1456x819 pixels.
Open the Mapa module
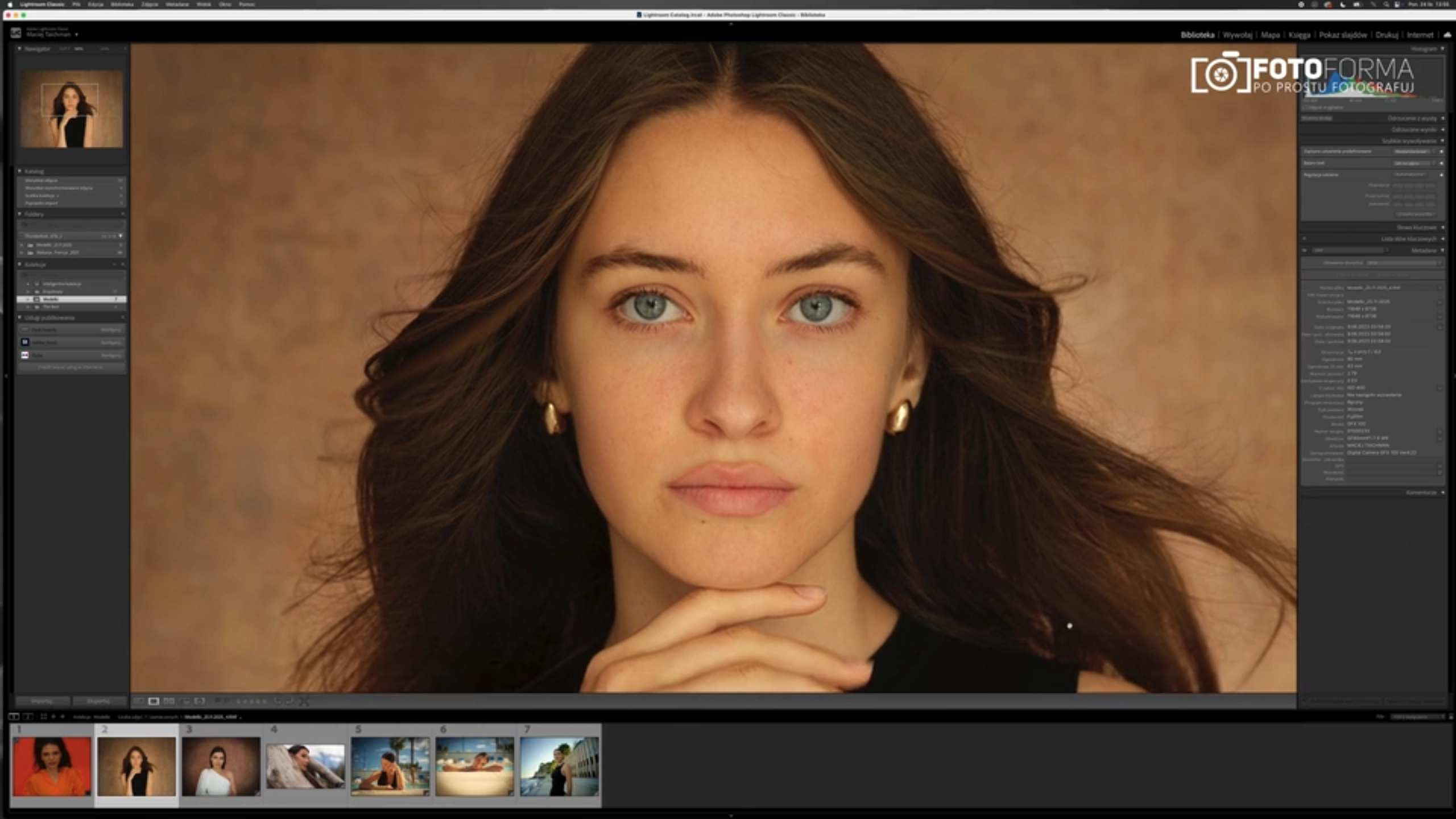1270,35
